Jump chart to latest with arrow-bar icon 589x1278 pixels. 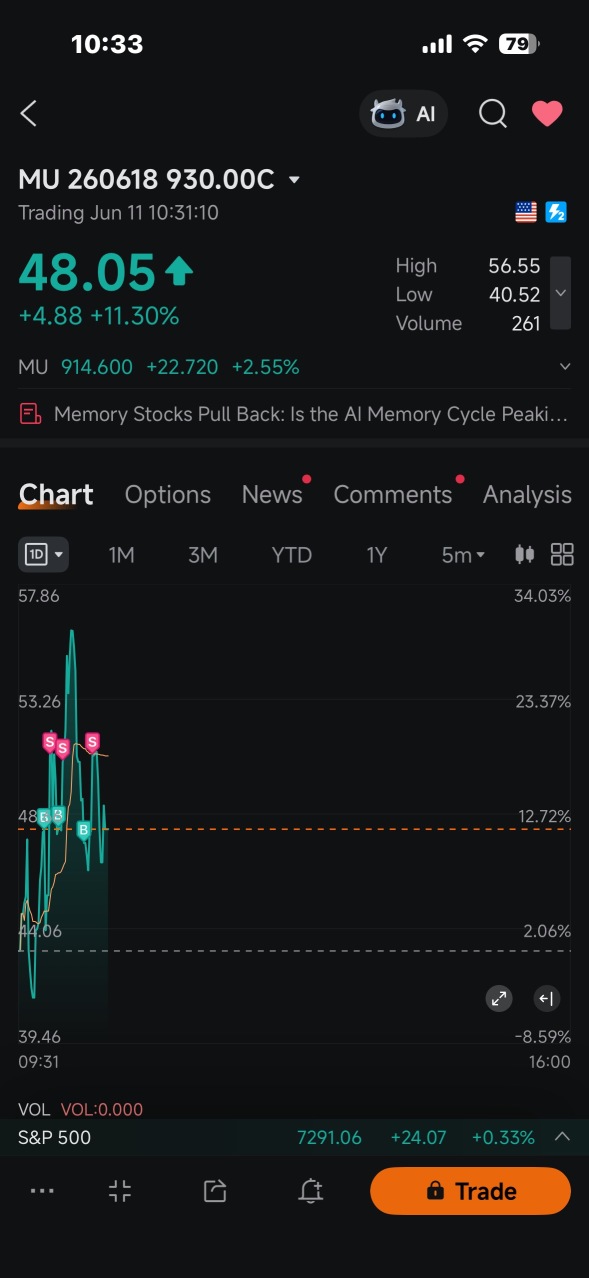(x=546, y=998)
